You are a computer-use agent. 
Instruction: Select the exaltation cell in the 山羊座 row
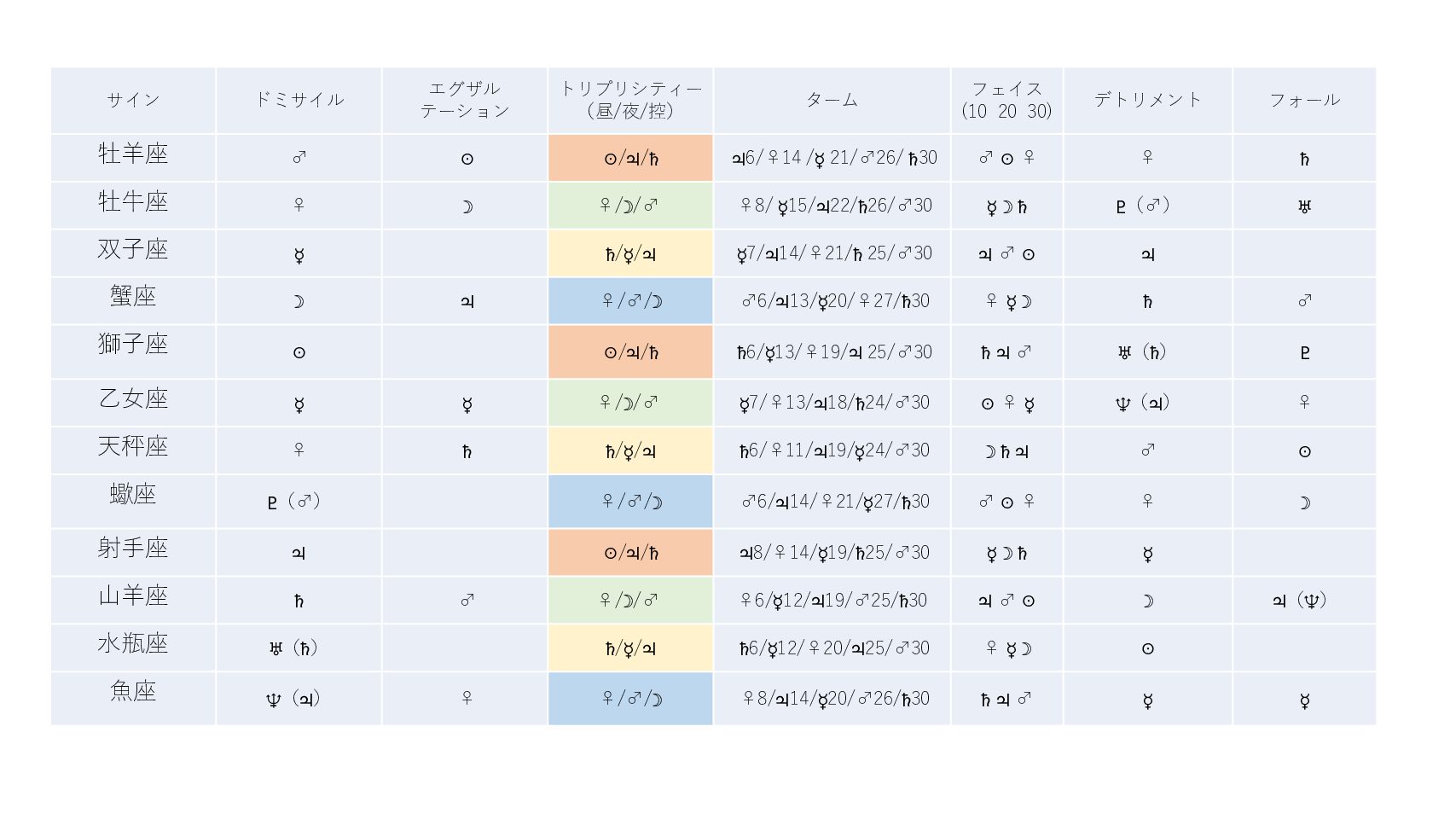465,601
